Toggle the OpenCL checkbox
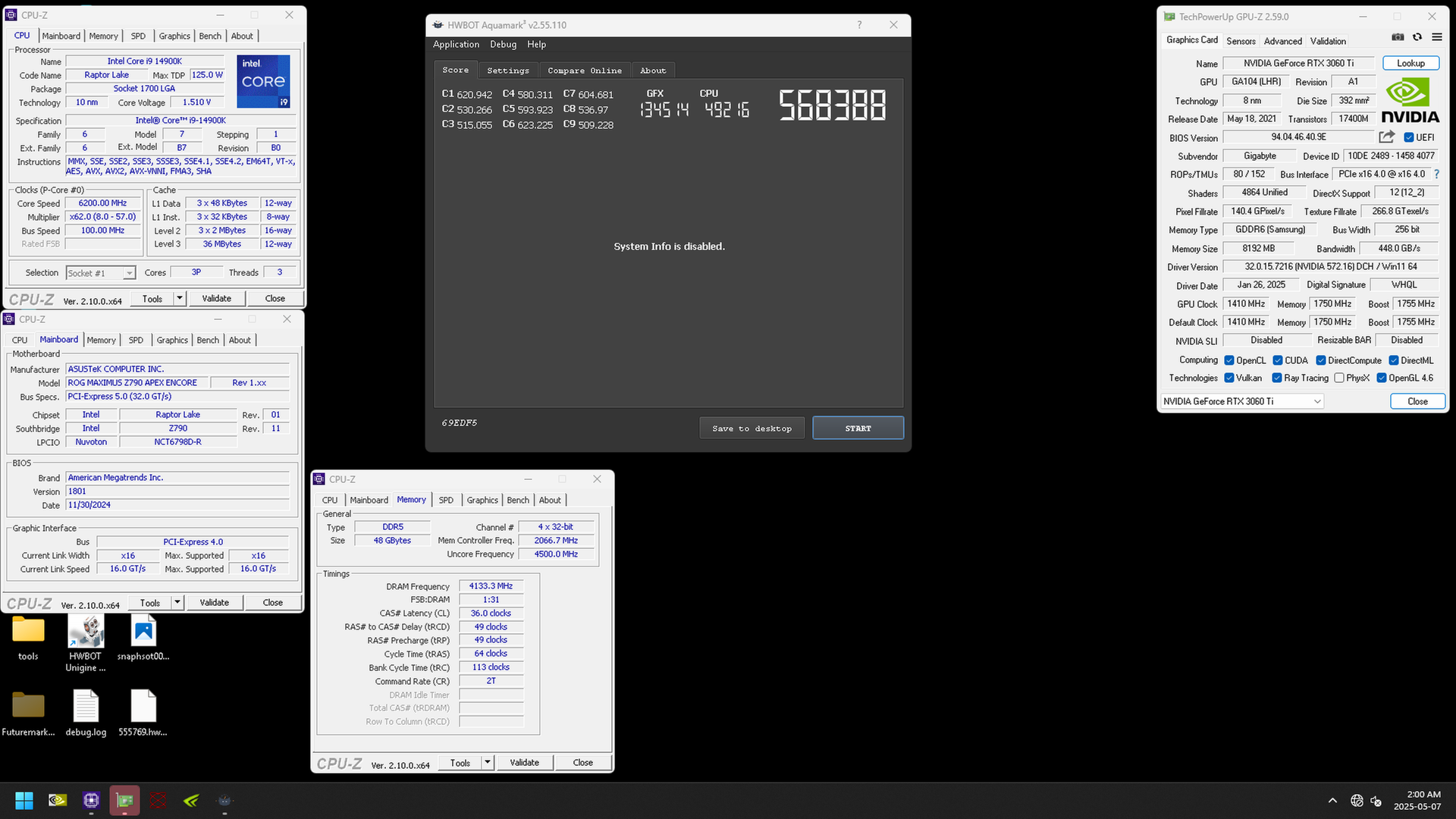The image size is (1456, 819). (x=1228, y=360)
